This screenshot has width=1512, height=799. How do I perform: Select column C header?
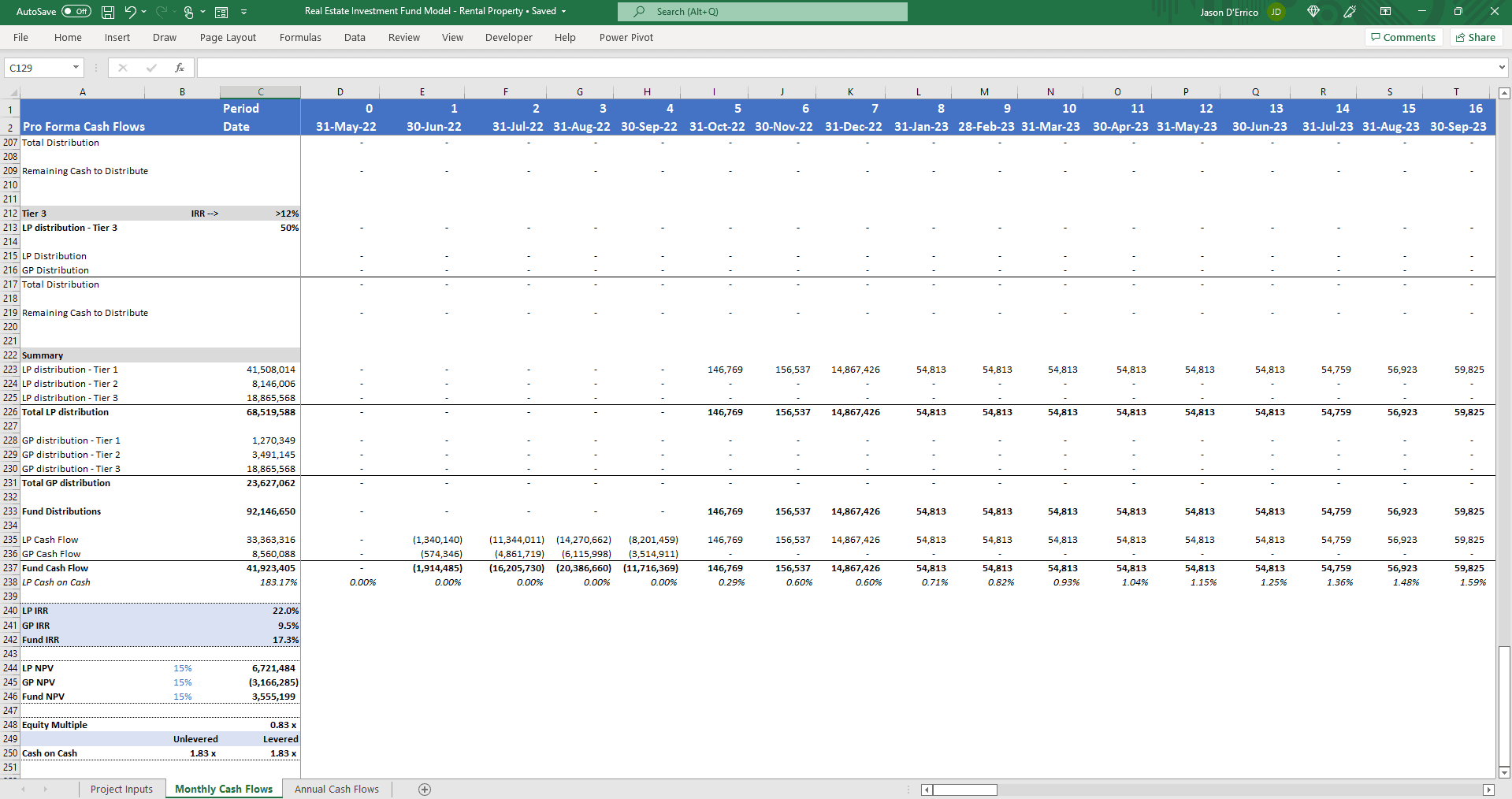pyautogui.click(x=260, y=92)
